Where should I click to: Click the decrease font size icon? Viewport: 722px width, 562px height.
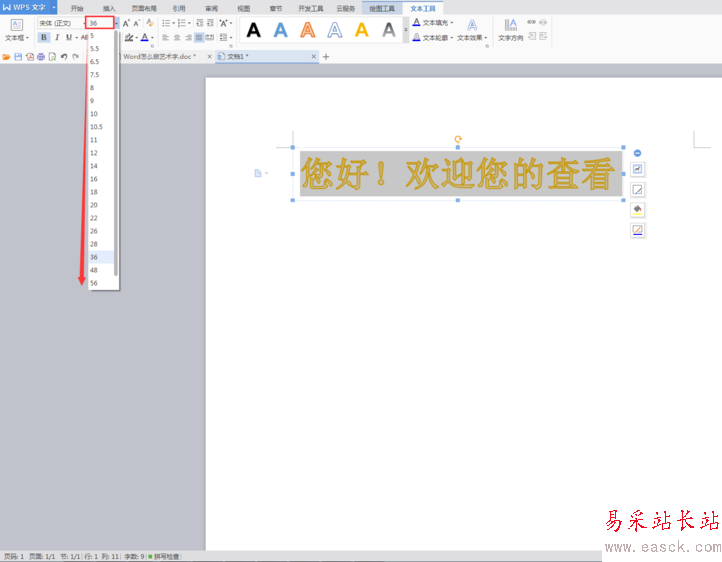click(137, 23)
